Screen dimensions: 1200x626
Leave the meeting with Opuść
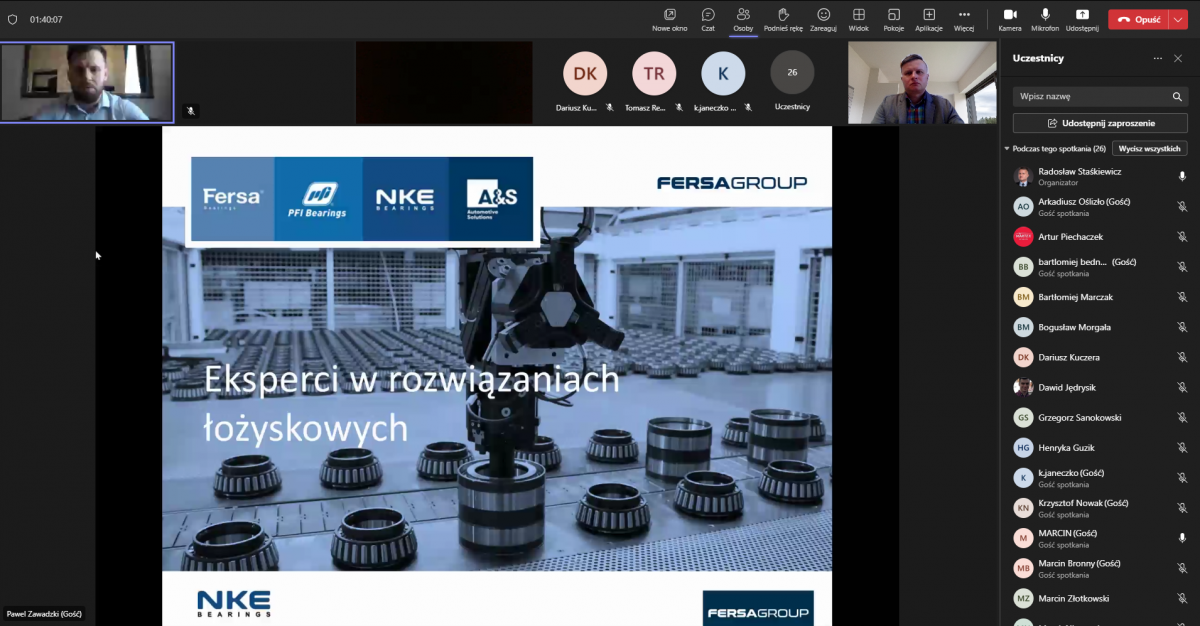click(1138, 19)
